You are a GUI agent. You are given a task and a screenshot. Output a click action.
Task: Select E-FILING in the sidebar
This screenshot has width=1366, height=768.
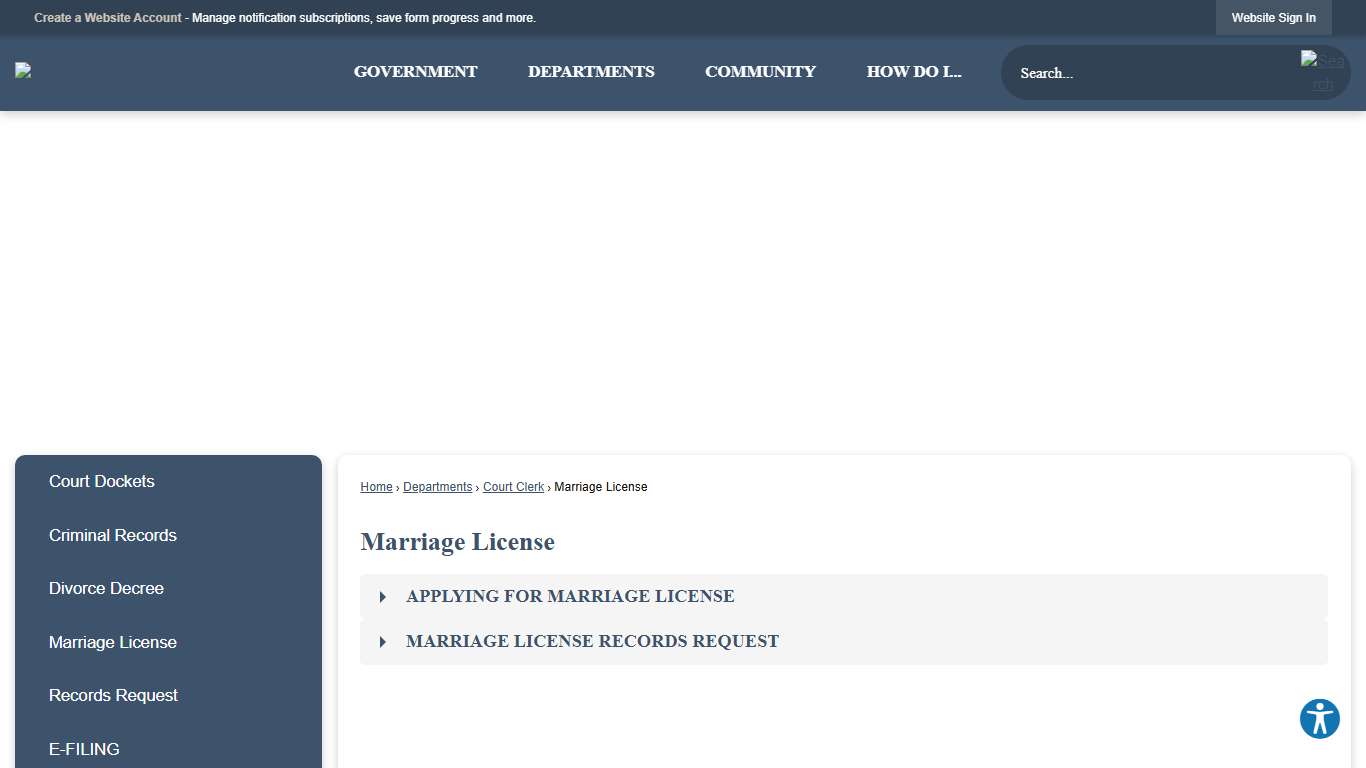click(84, 749)
